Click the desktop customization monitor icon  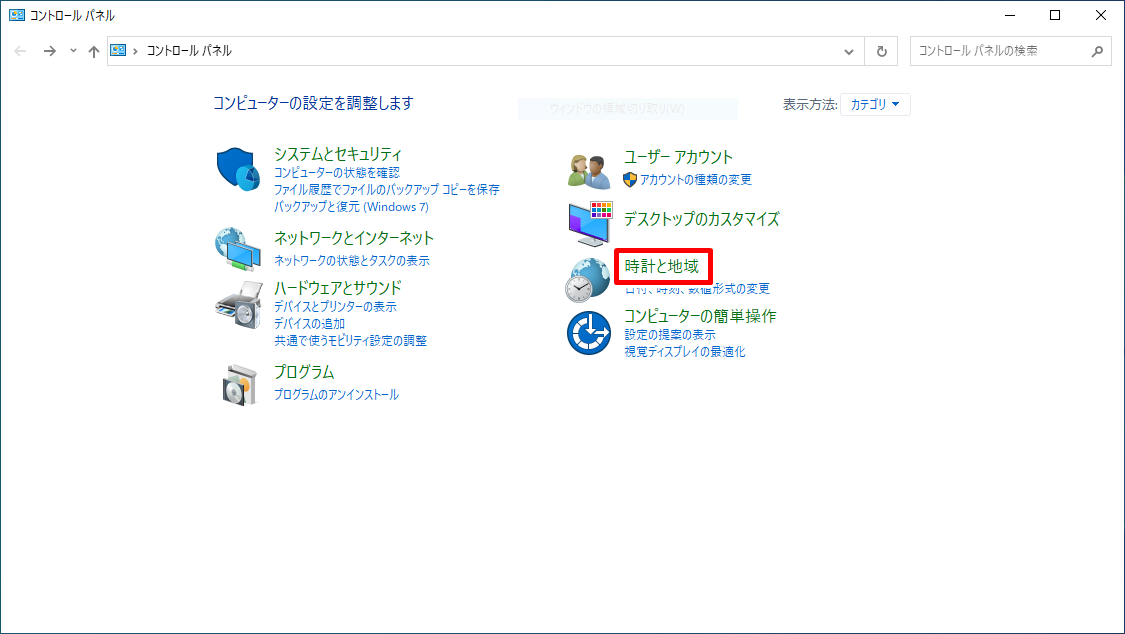[x=588, y=224]
